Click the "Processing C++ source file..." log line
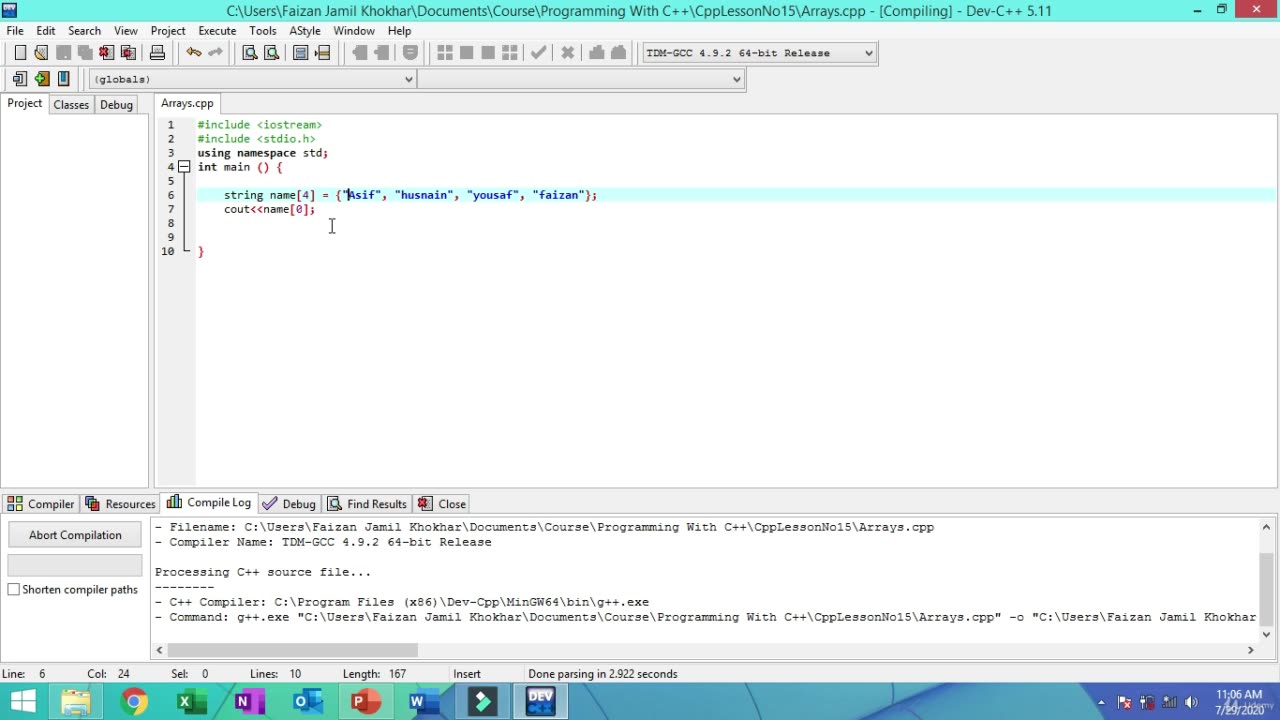The height and width of the screenshot is (720, 1280). 263,572
